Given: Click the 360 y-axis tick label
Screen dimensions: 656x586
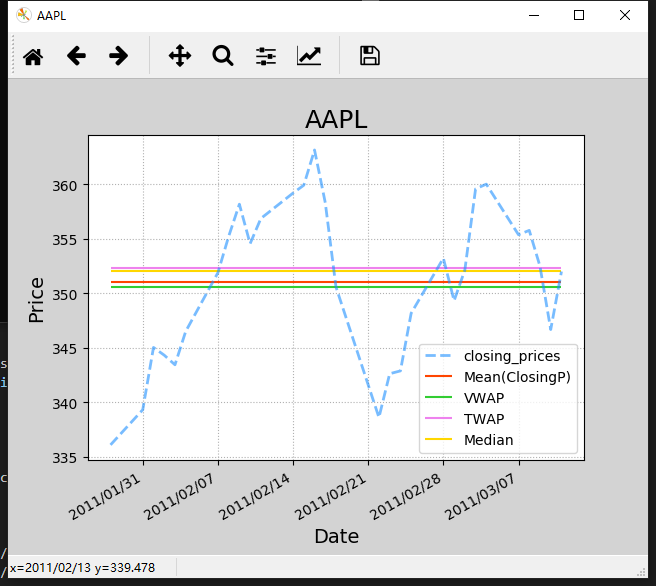Looking at the screenshot, I should pos(65,186).
